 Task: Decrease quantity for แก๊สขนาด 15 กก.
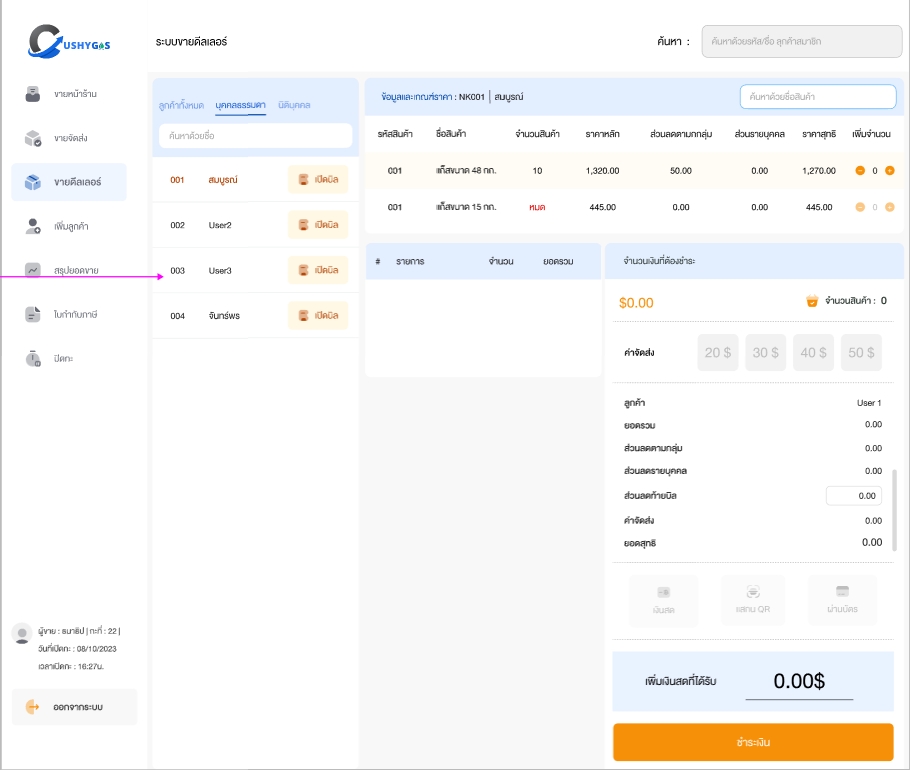pos(860,207)
